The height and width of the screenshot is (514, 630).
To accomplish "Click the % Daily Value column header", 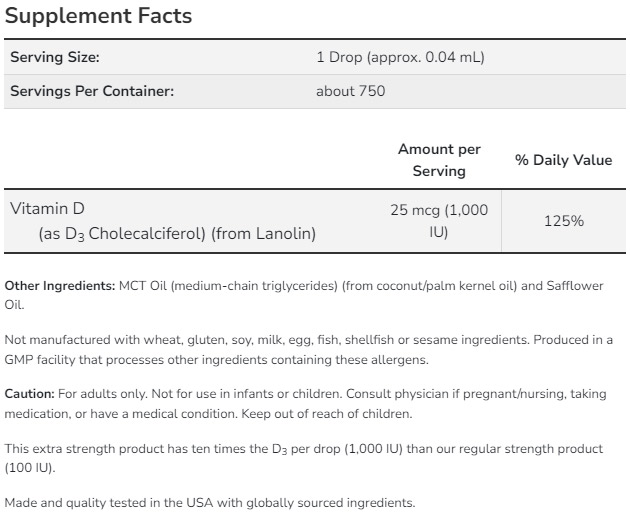I will (563, 160).
